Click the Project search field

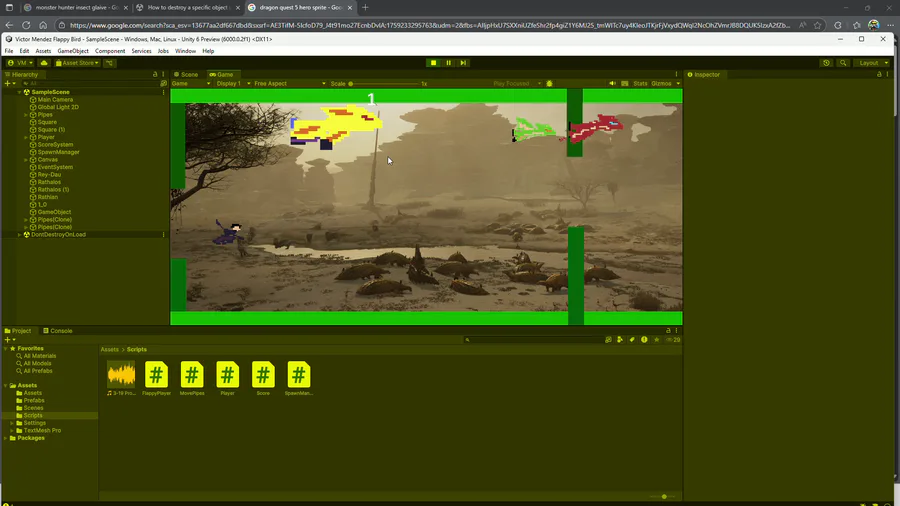pyautogui.click(x=533, y=340)
